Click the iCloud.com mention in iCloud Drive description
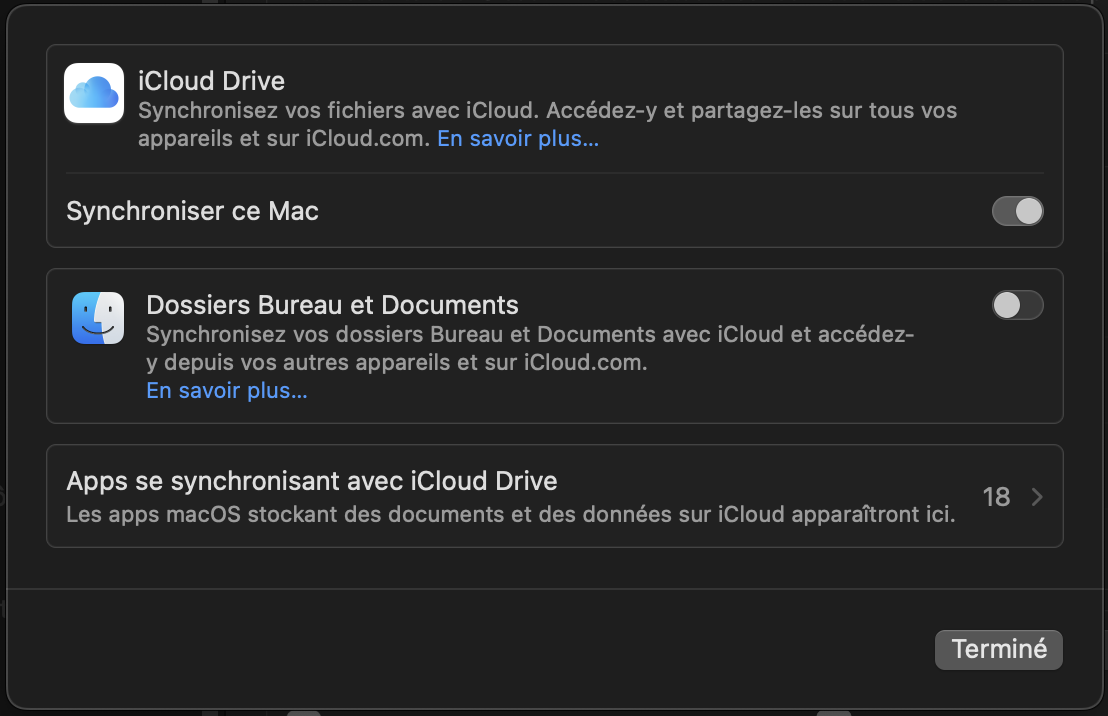Image resolution: width=1108 pixels, height=716 pixels. pyautogui.click(x=378, y=139)
